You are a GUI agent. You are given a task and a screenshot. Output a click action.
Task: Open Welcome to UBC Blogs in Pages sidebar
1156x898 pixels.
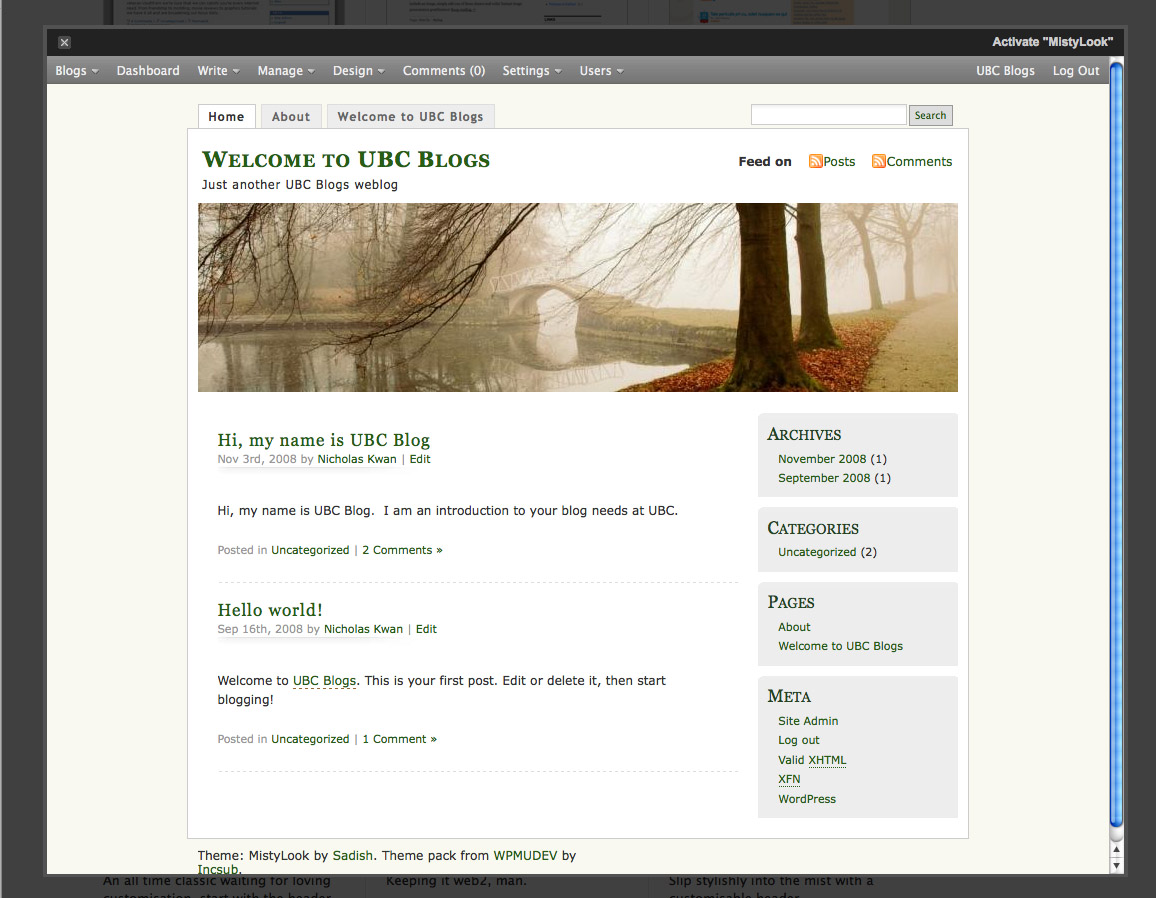(x=840, y=646)
